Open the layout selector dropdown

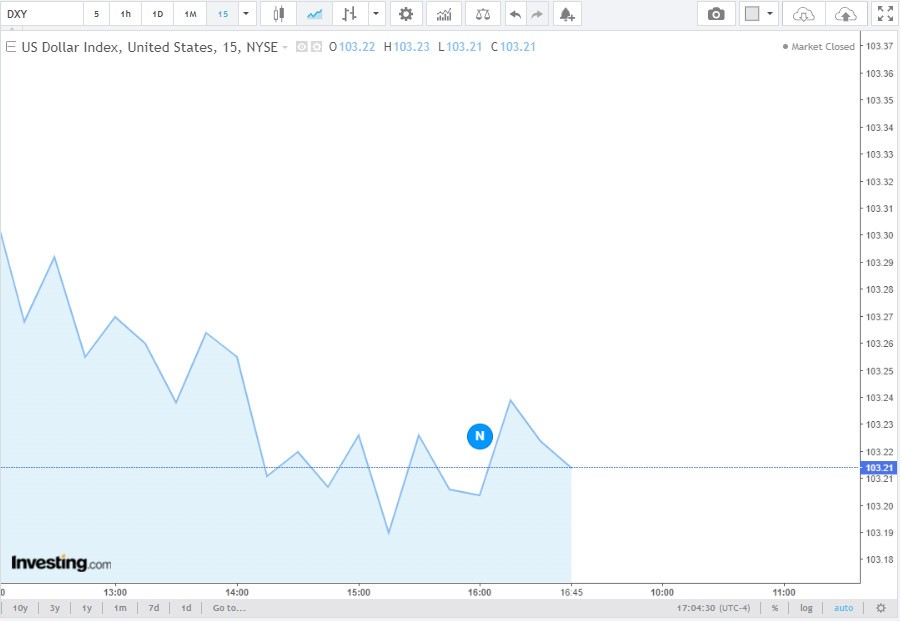coord(770,14)
